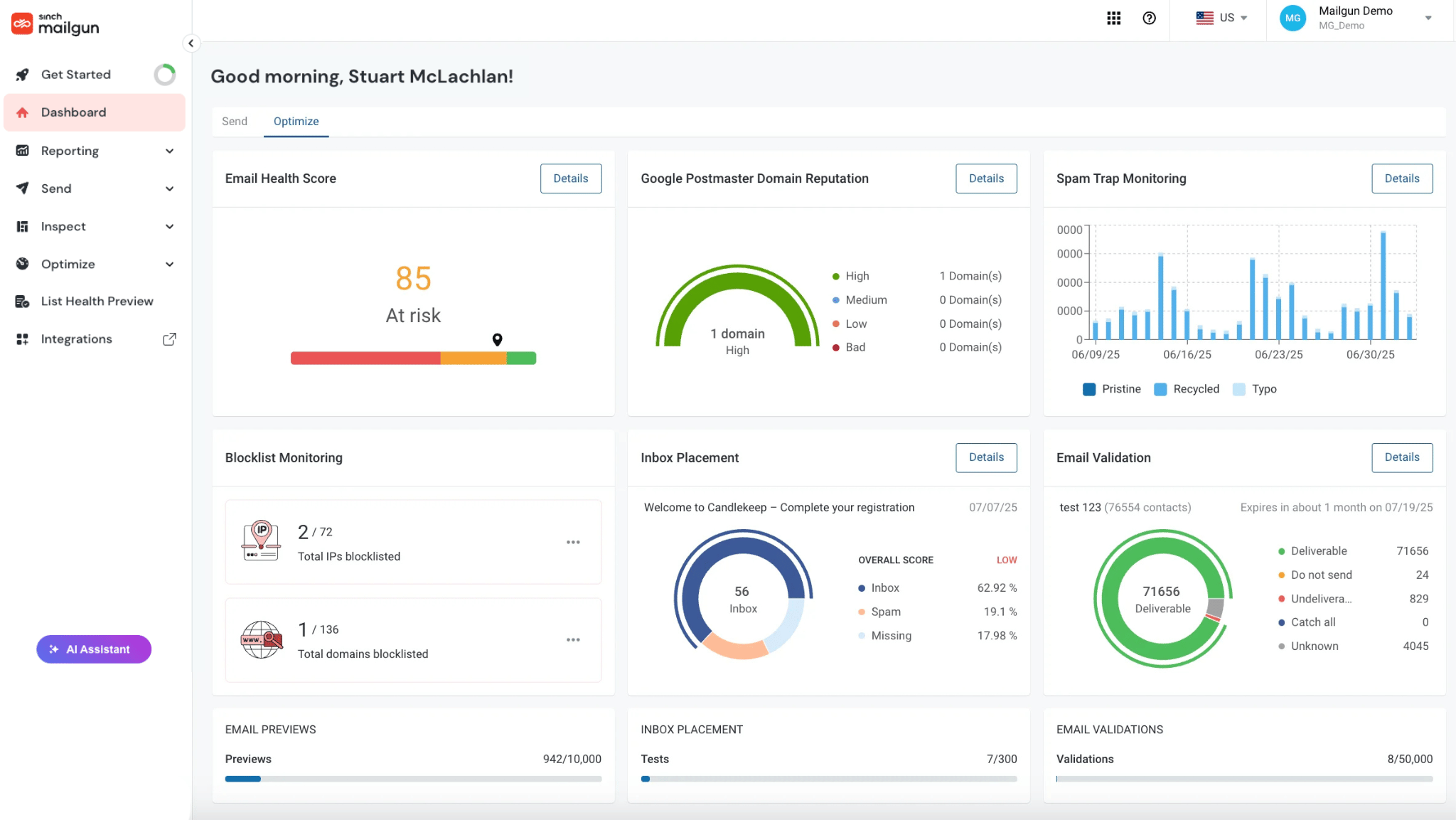Image resolution: width=1456 pixels, height=820 pixels.
Task: Click the Integrations sidebar icon
Action: click(23, 339)
